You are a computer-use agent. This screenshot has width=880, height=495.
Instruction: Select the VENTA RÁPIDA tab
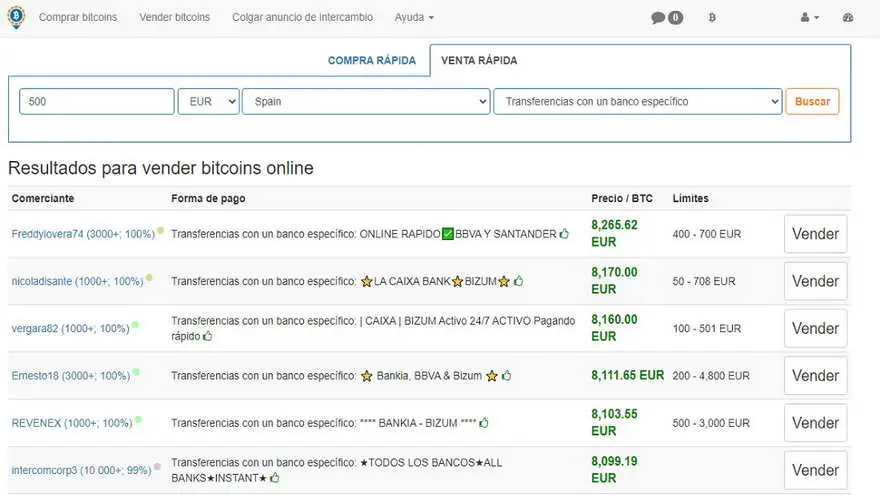479,61
